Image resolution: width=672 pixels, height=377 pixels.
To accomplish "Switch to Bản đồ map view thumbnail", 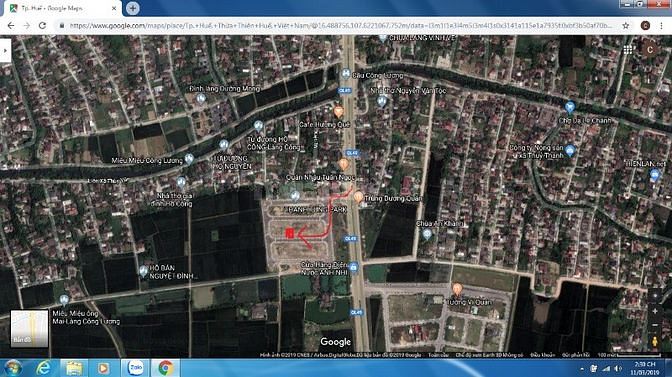I will click(29, 328).
